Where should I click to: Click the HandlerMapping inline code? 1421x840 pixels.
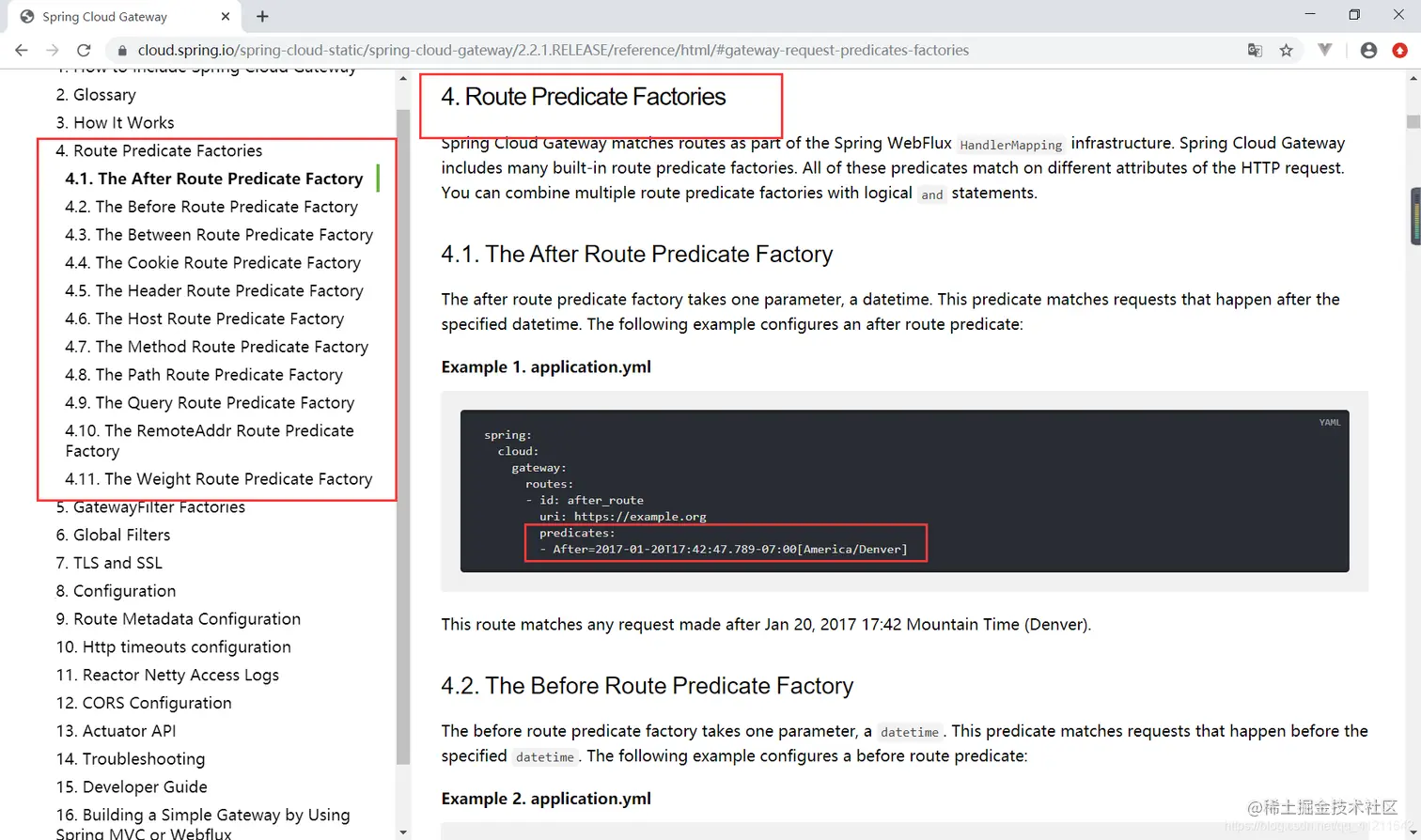(x=1010, y=145)
